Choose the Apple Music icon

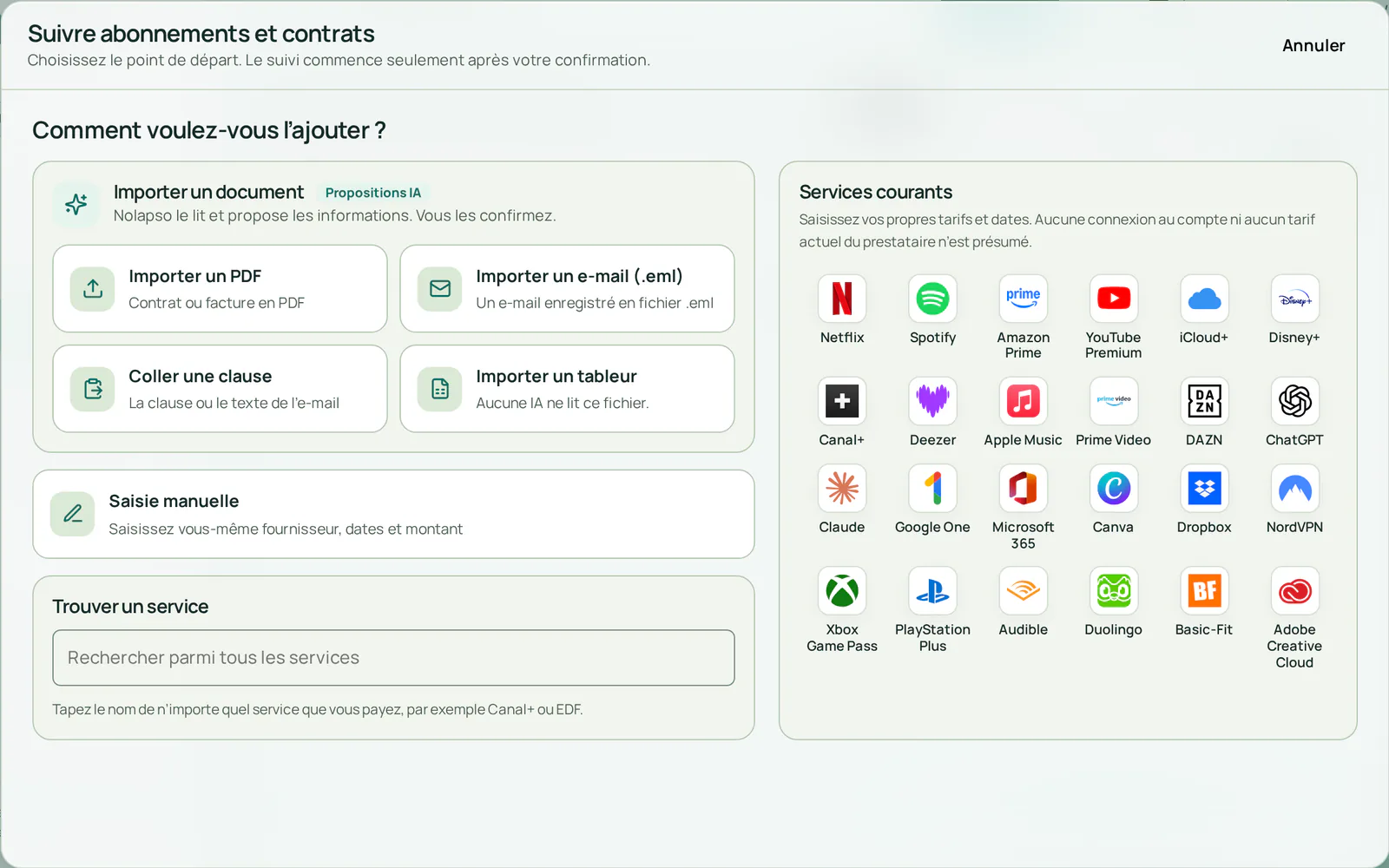(x=1023, y=401)
